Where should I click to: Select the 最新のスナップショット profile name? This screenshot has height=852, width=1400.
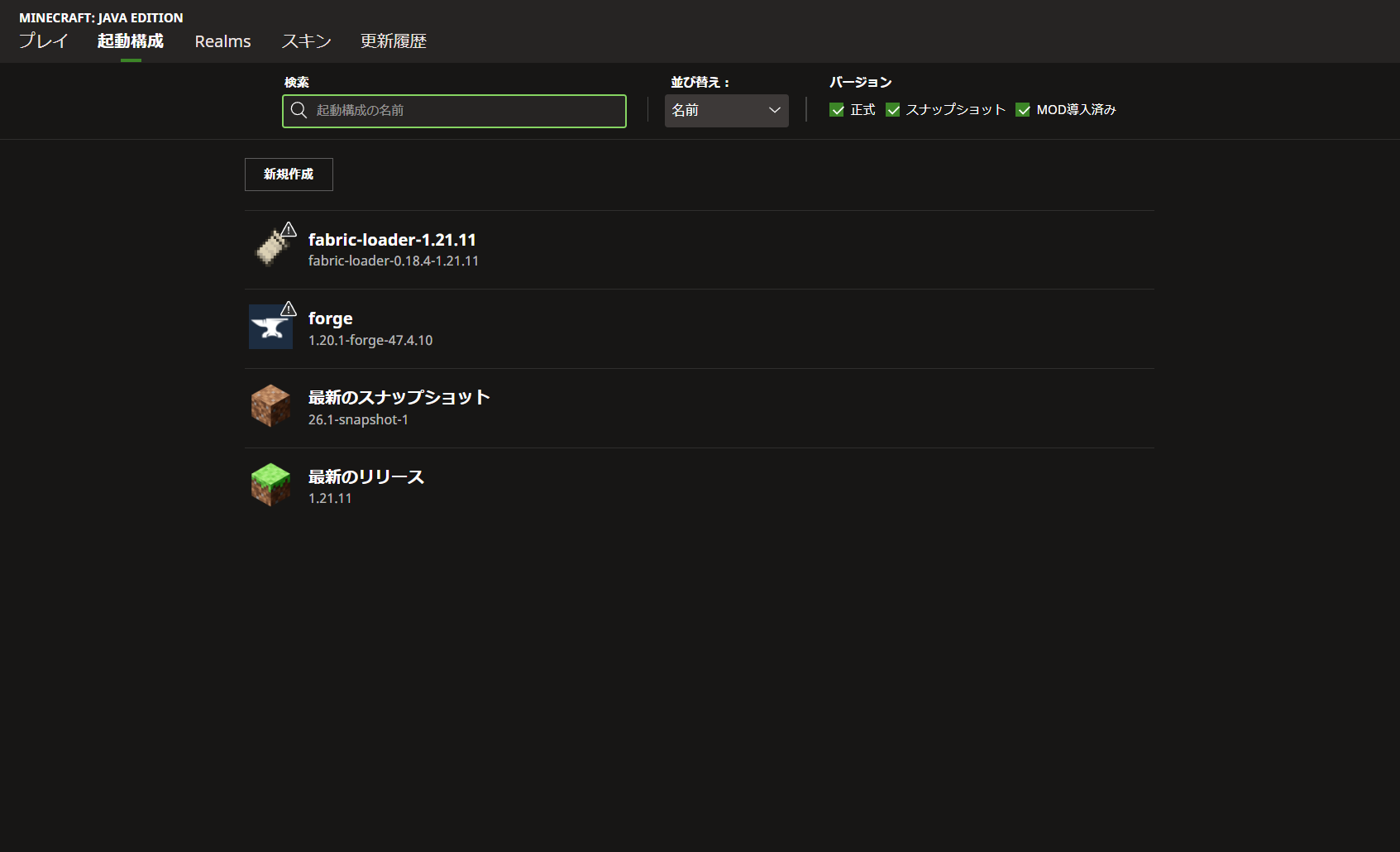[399, 398]
